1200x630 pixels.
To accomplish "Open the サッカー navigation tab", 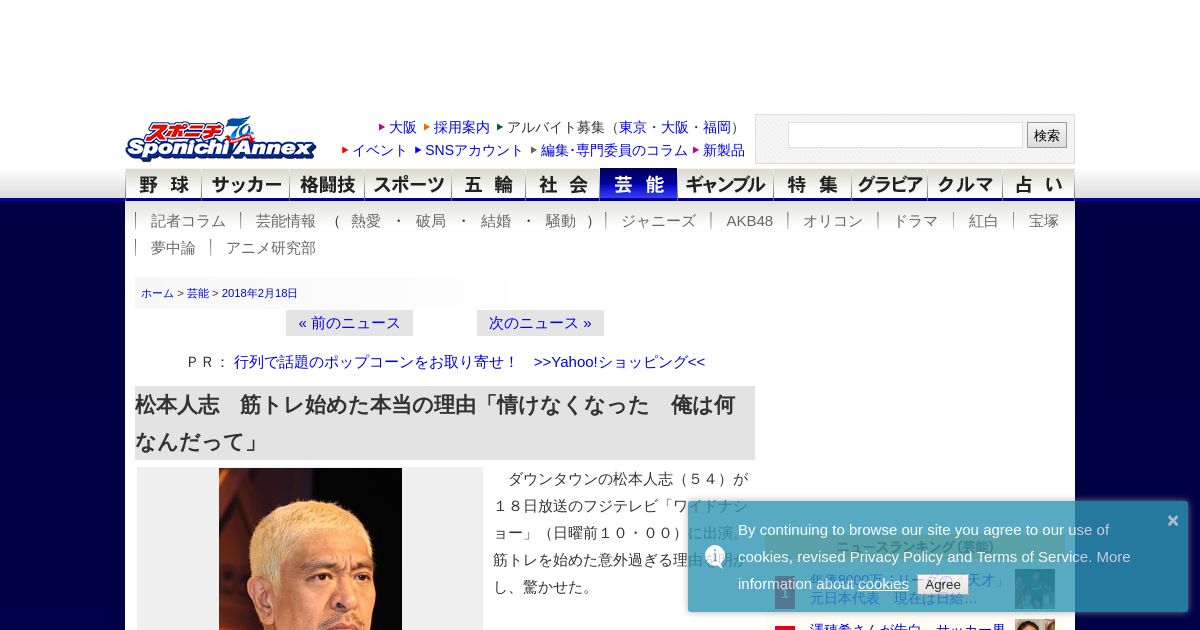I will click(246, 184).
